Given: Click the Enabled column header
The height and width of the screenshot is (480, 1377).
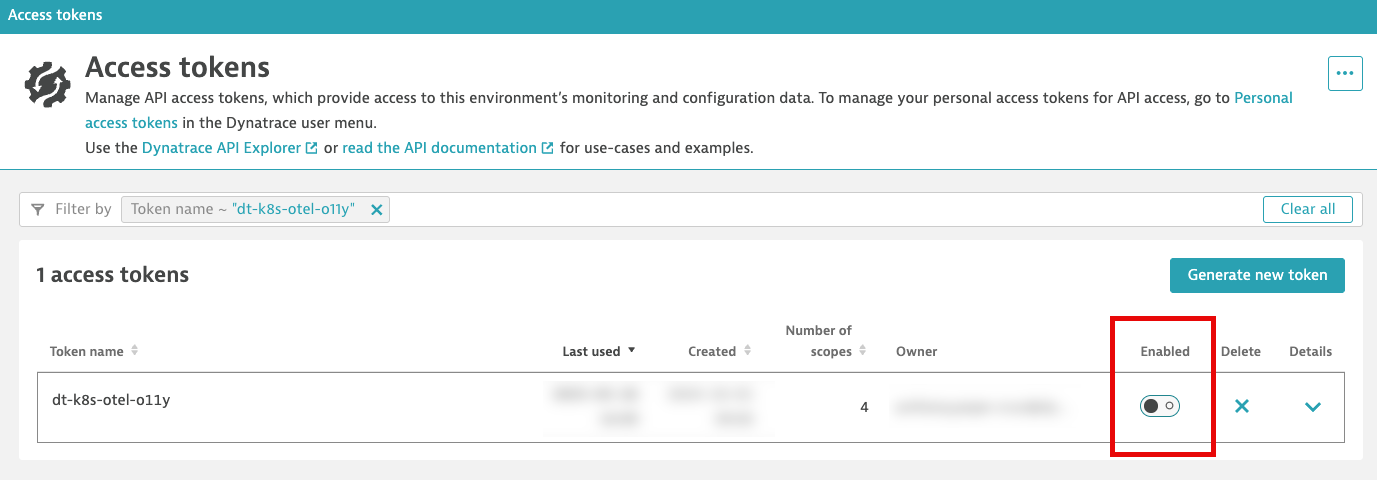Looking at the screenshot, I should click(1165, 351).
